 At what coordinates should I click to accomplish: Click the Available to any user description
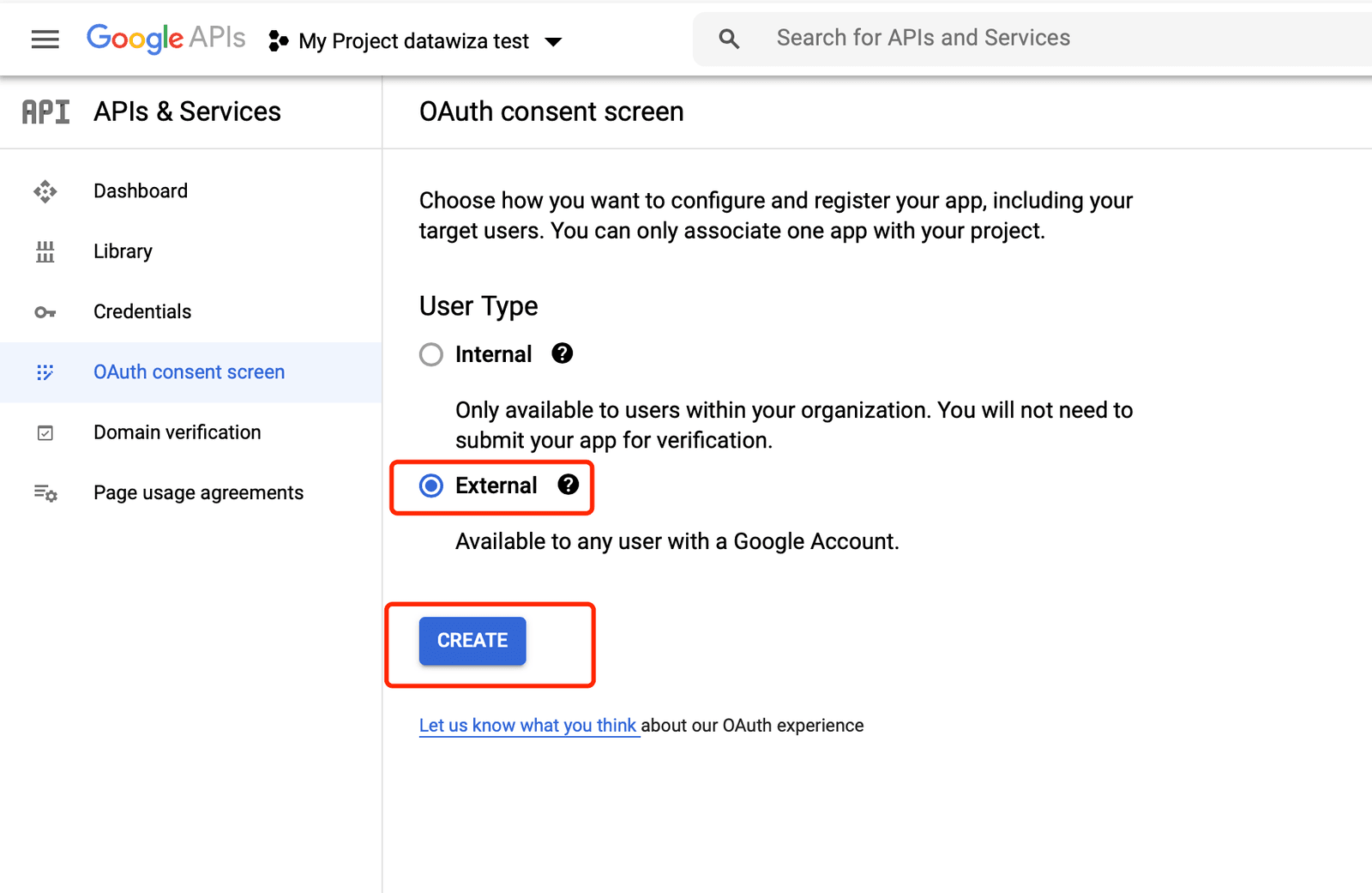click(677, 541)
